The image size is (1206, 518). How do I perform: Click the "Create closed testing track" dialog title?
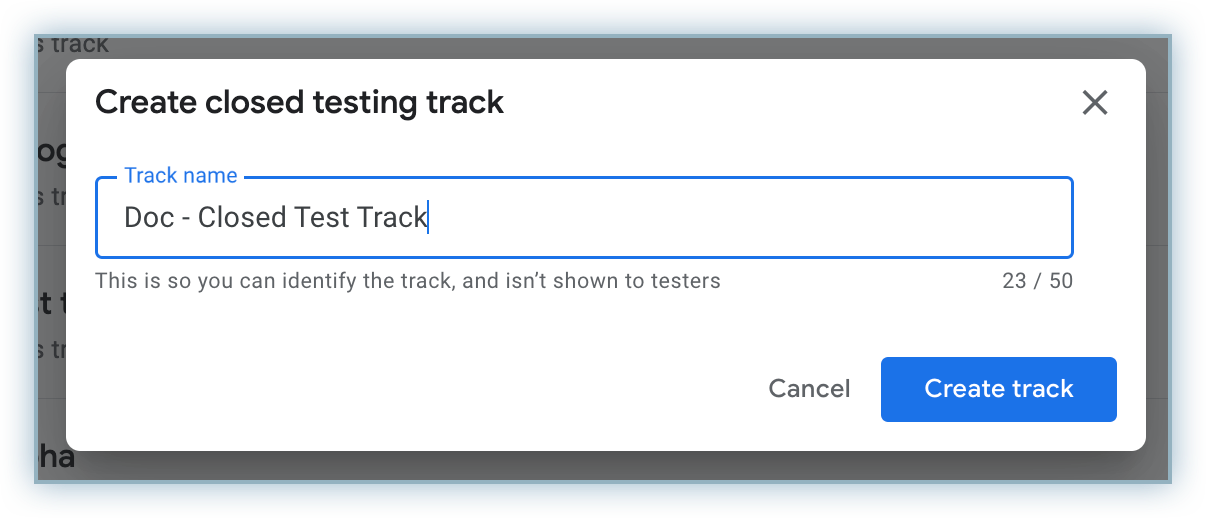pyautogui.click(x=299, y=102)
